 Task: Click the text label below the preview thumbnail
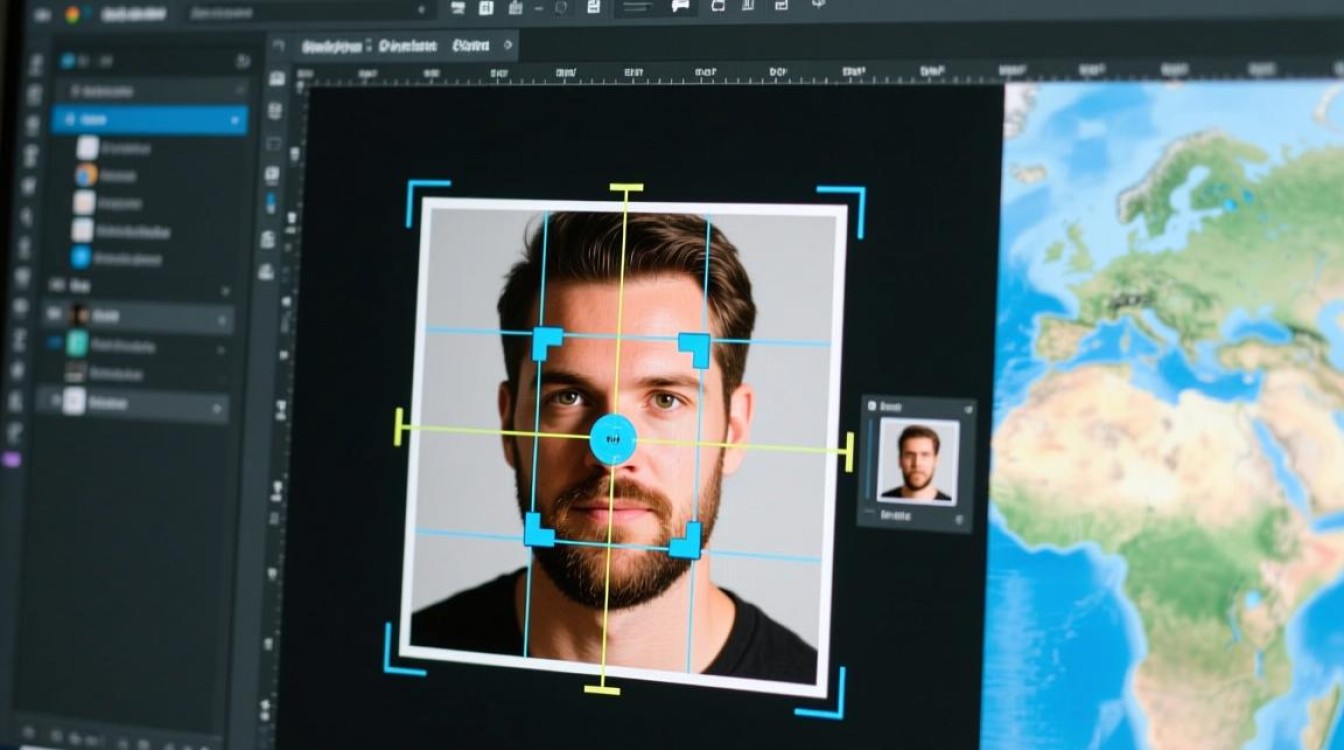coord(896,516)
